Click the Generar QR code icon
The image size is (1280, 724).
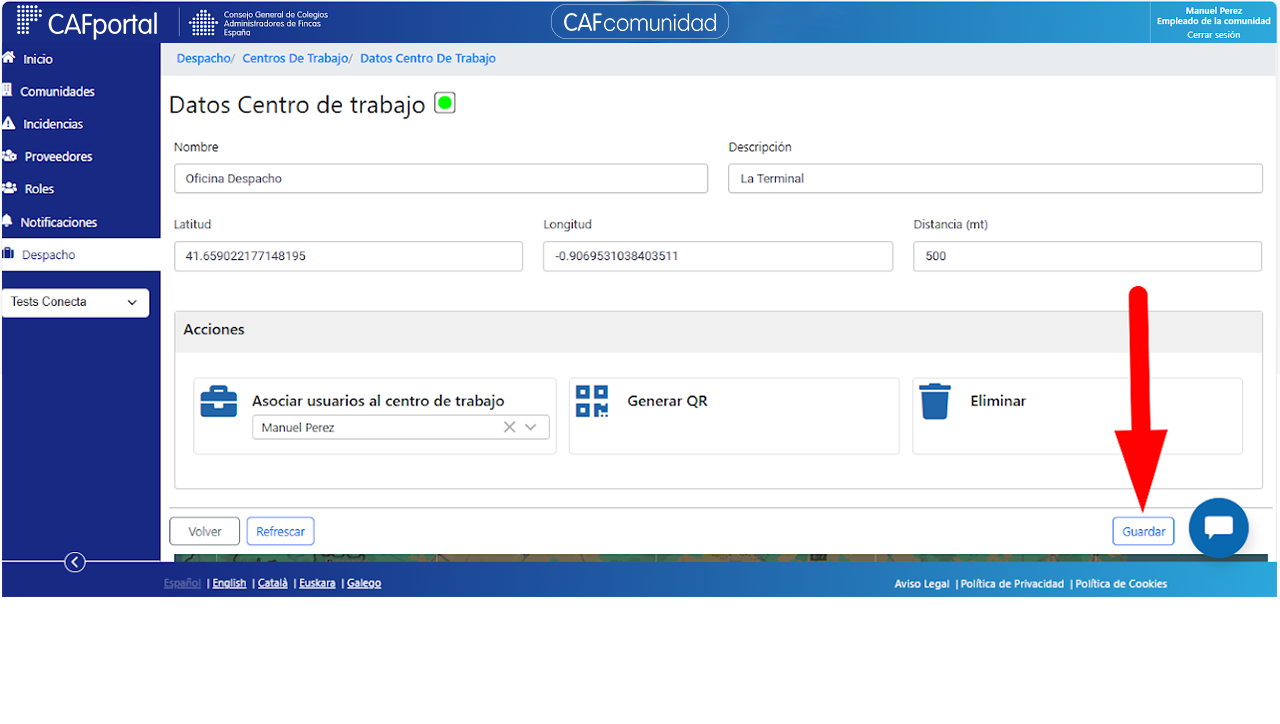coord(592,401)
